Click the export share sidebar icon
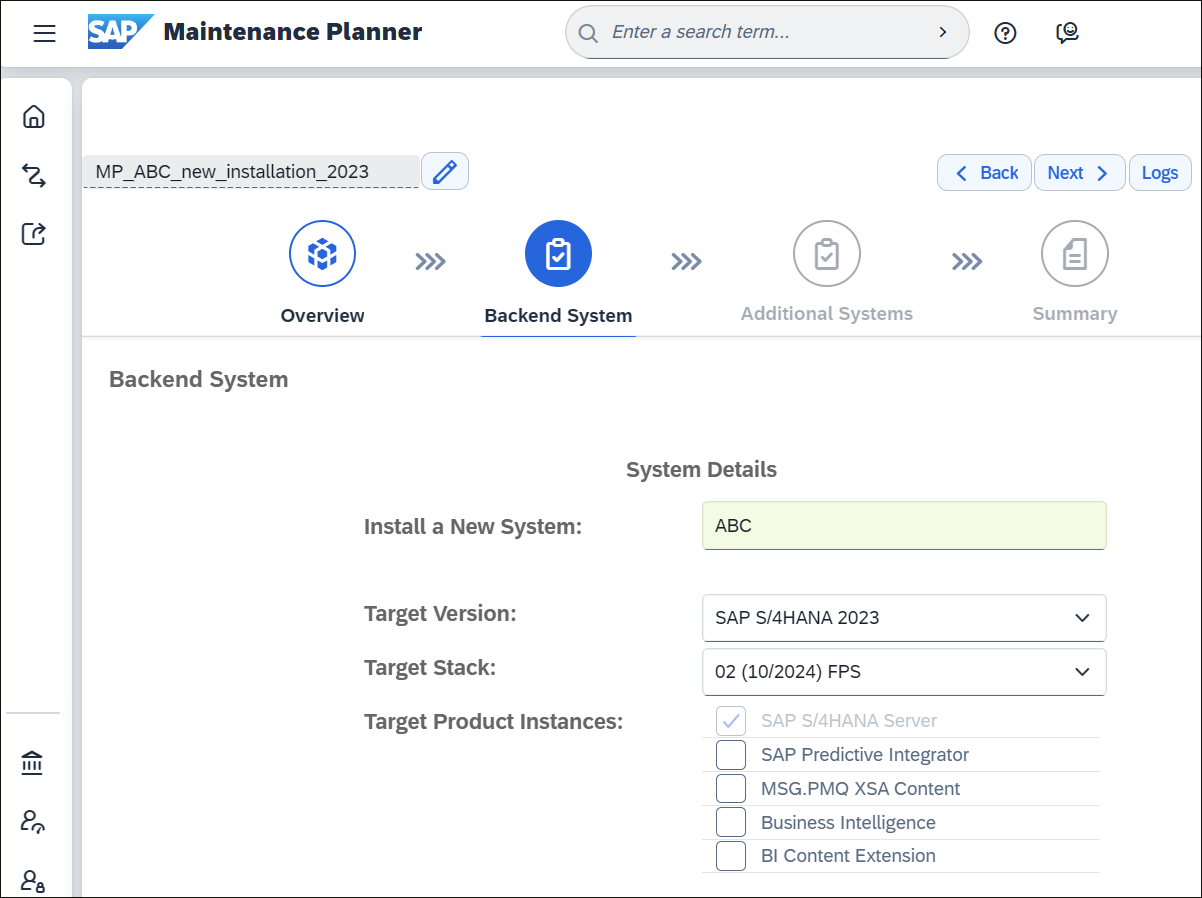The width and height of the screenshot is (1202, 898). tap(34, 234)
